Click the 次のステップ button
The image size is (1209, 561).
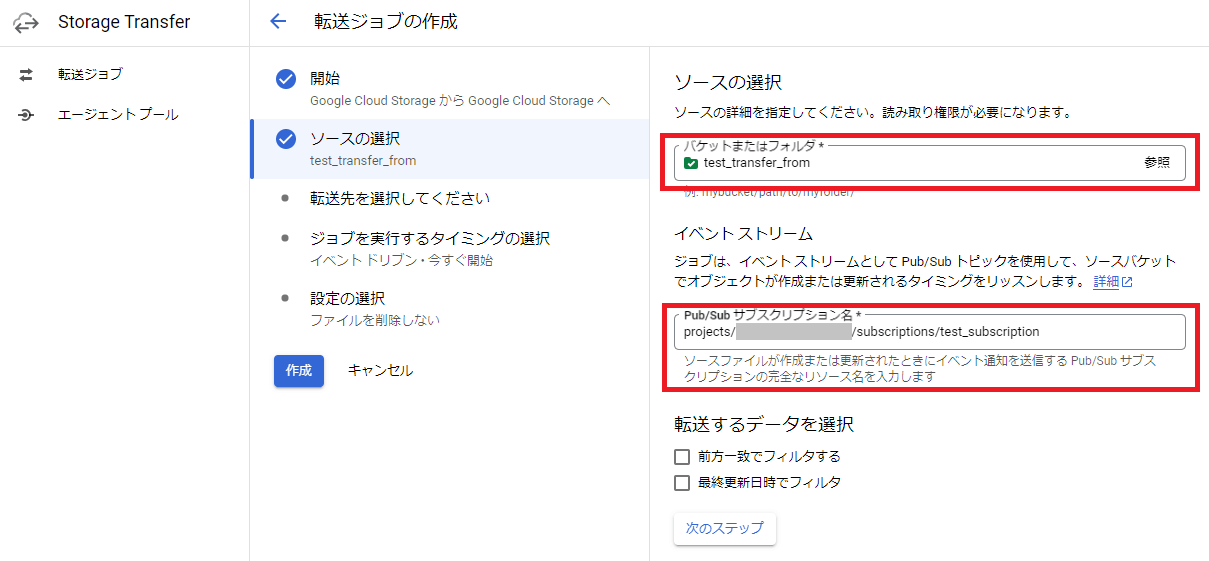725,528
